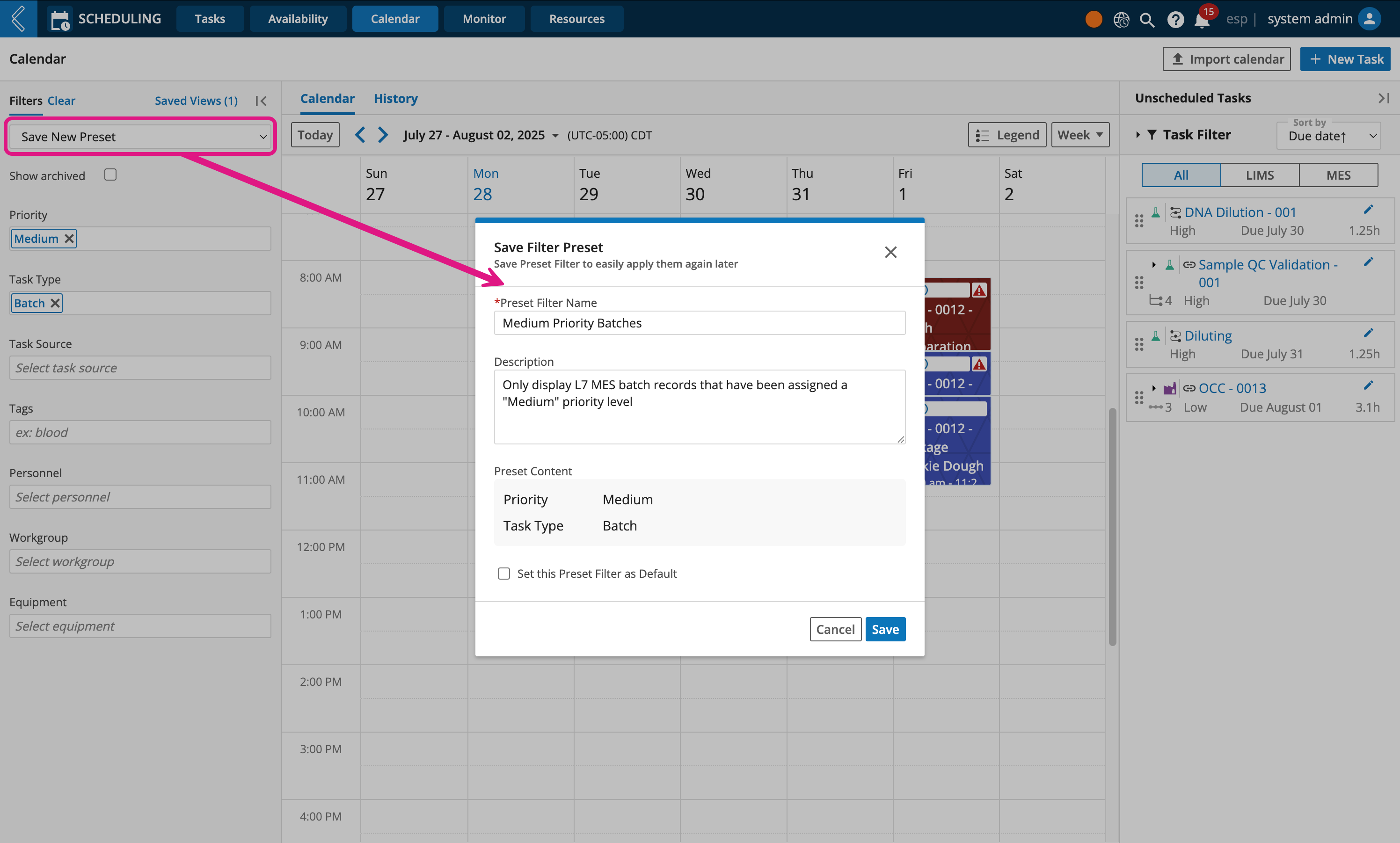Open the History tab
Viewport: 1400px width, 843px height.
click(x=395, y=98)
